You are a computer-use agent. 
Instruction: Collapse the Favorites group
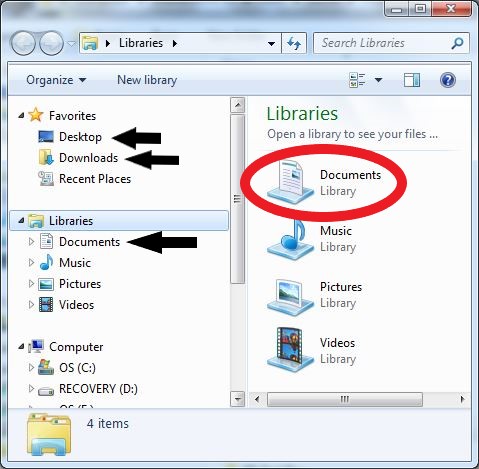[21, 116]
